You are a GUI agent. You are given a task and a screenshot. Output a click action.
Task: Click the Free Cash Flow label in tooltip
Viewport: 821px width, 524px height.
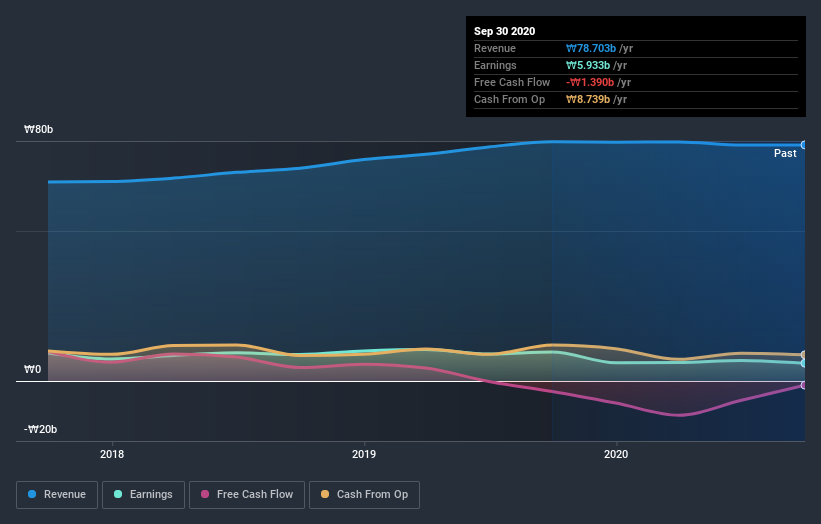512,83
